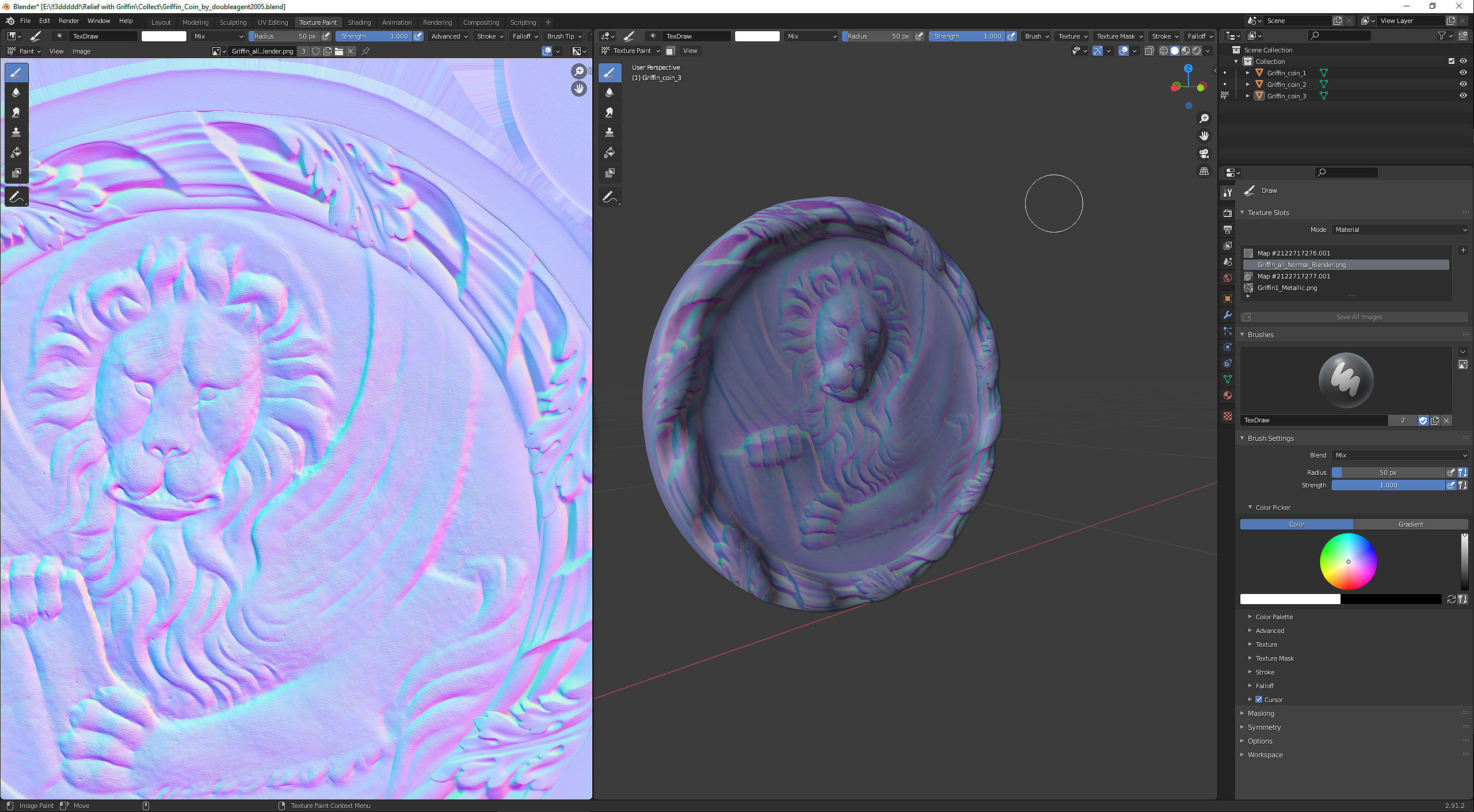Select the Fill bucket tool in image editor

click(x=16, y=153)
